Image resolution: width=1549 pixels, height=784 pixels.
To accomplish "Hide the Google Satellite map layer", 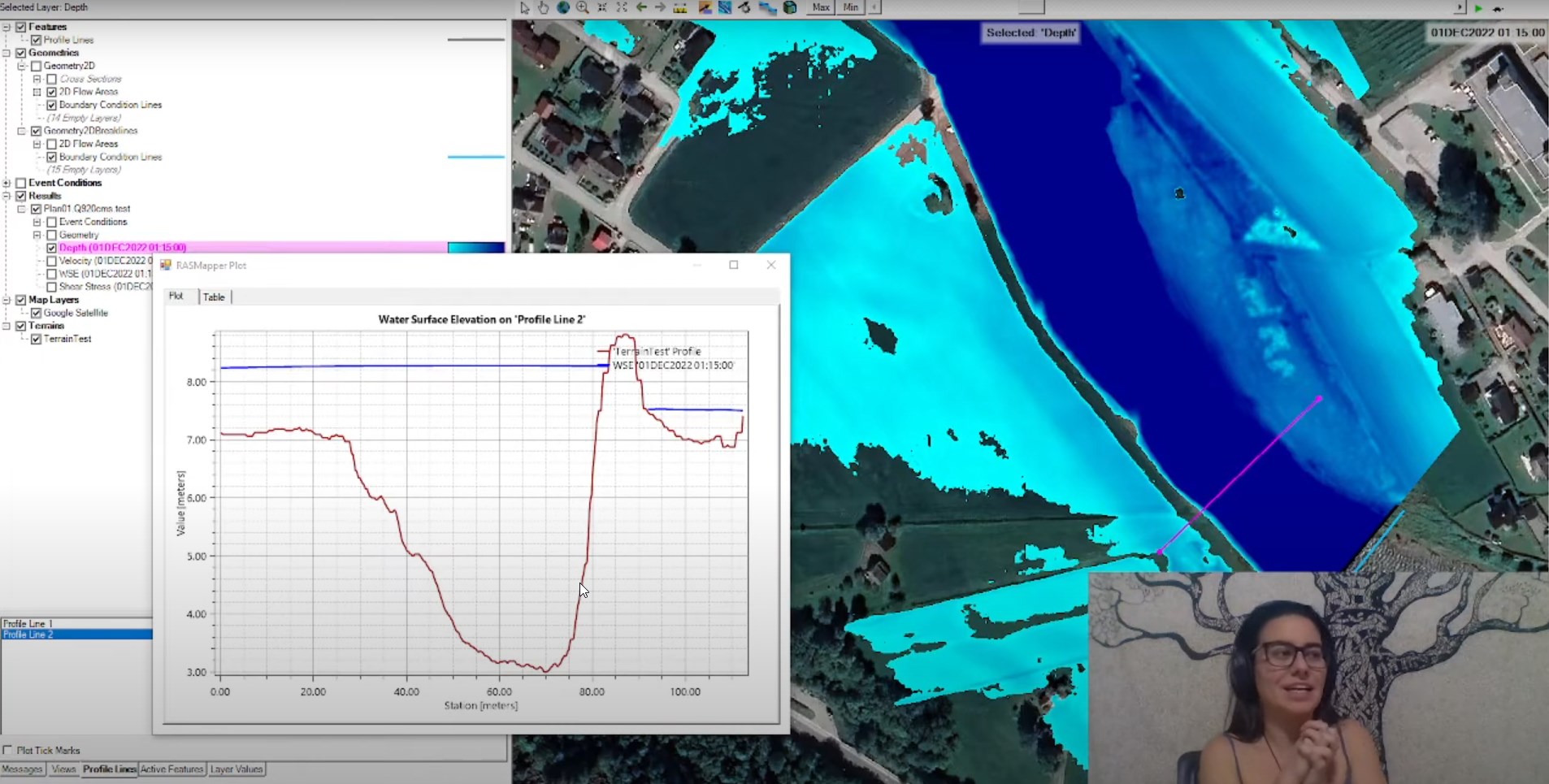I will pos(36,313).
